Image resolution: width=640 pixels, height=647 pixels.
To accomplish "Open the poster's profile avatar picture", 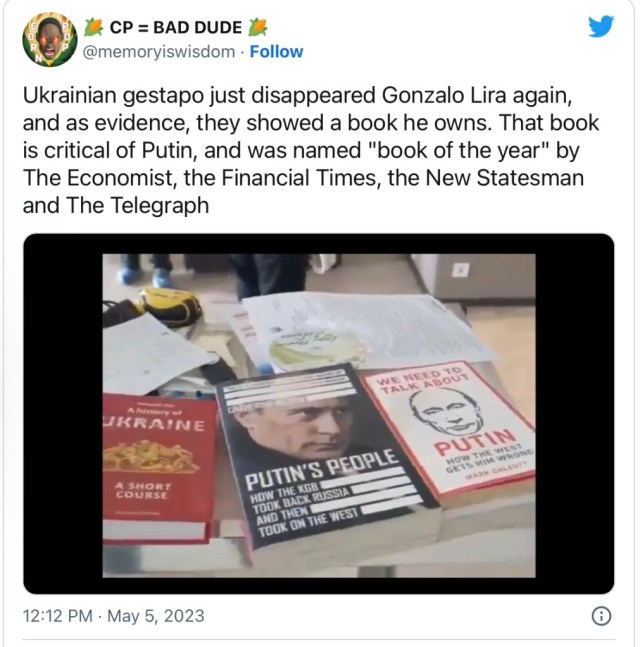I will [50, 40].
